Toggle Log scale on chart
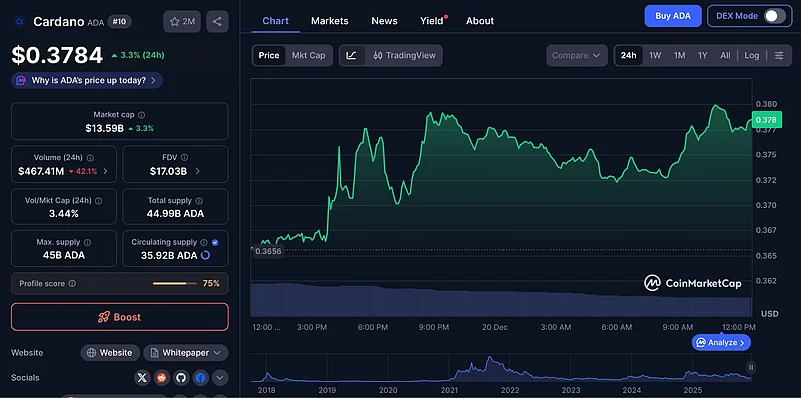801x398 pixels. coord(751,55)
